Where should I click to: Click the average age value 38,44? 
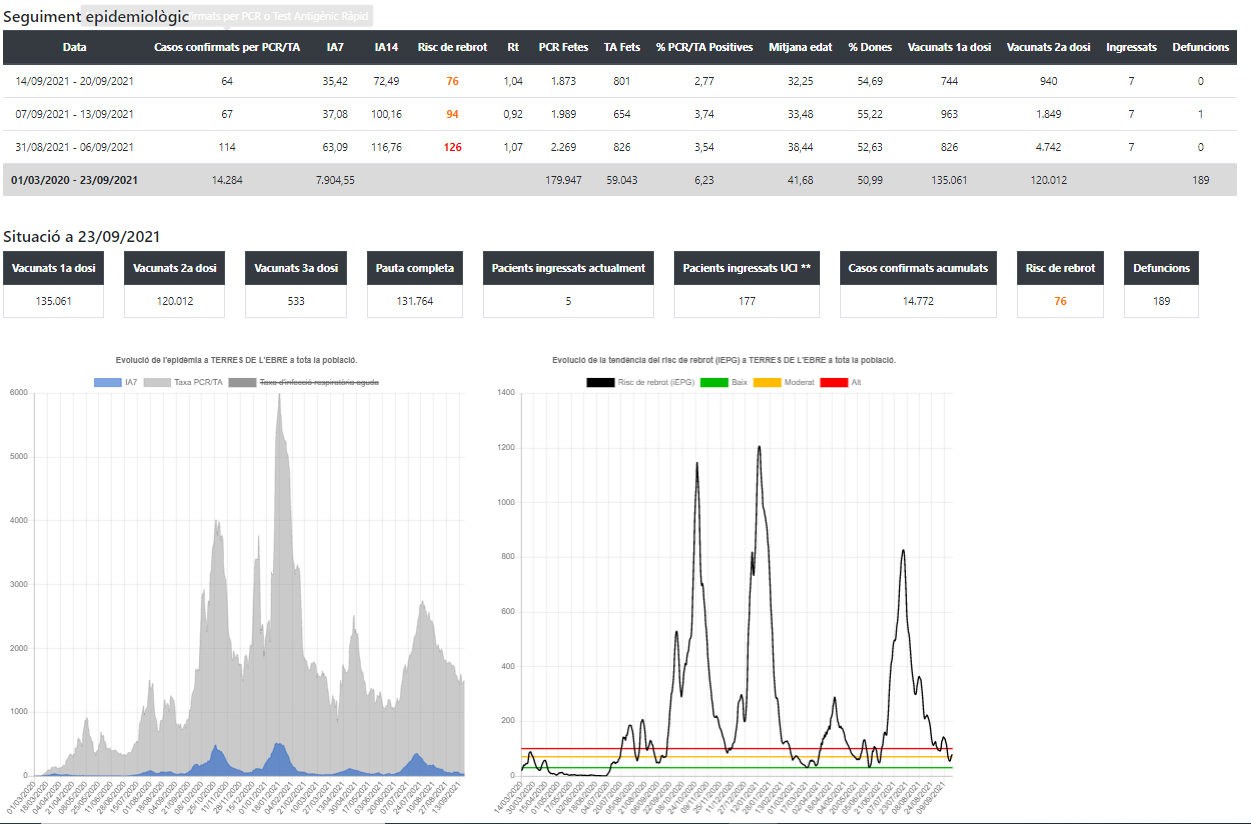tap(800, 147)
